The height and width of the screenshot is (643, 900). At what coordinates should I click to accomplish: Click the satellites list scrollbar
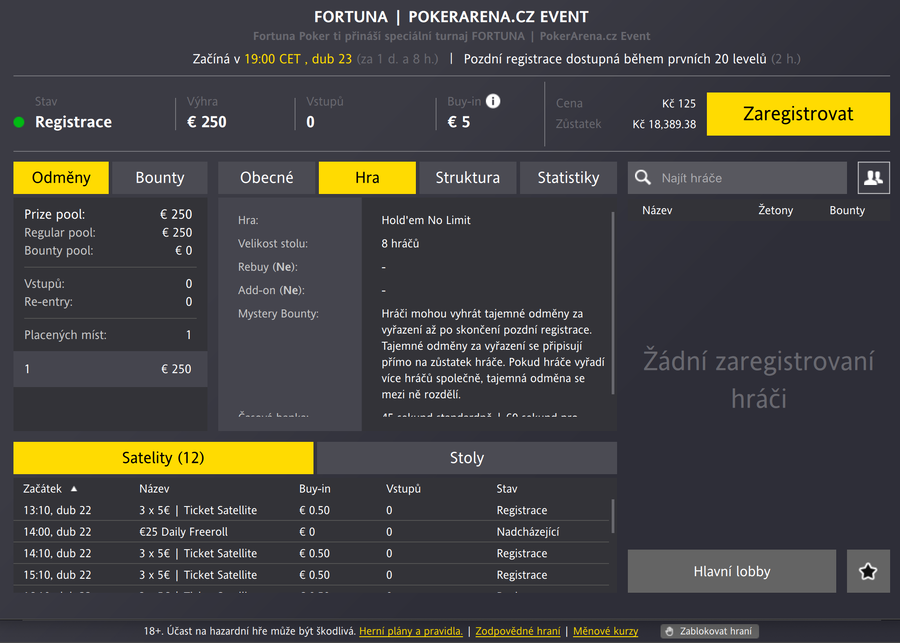(x=612, y=516)
